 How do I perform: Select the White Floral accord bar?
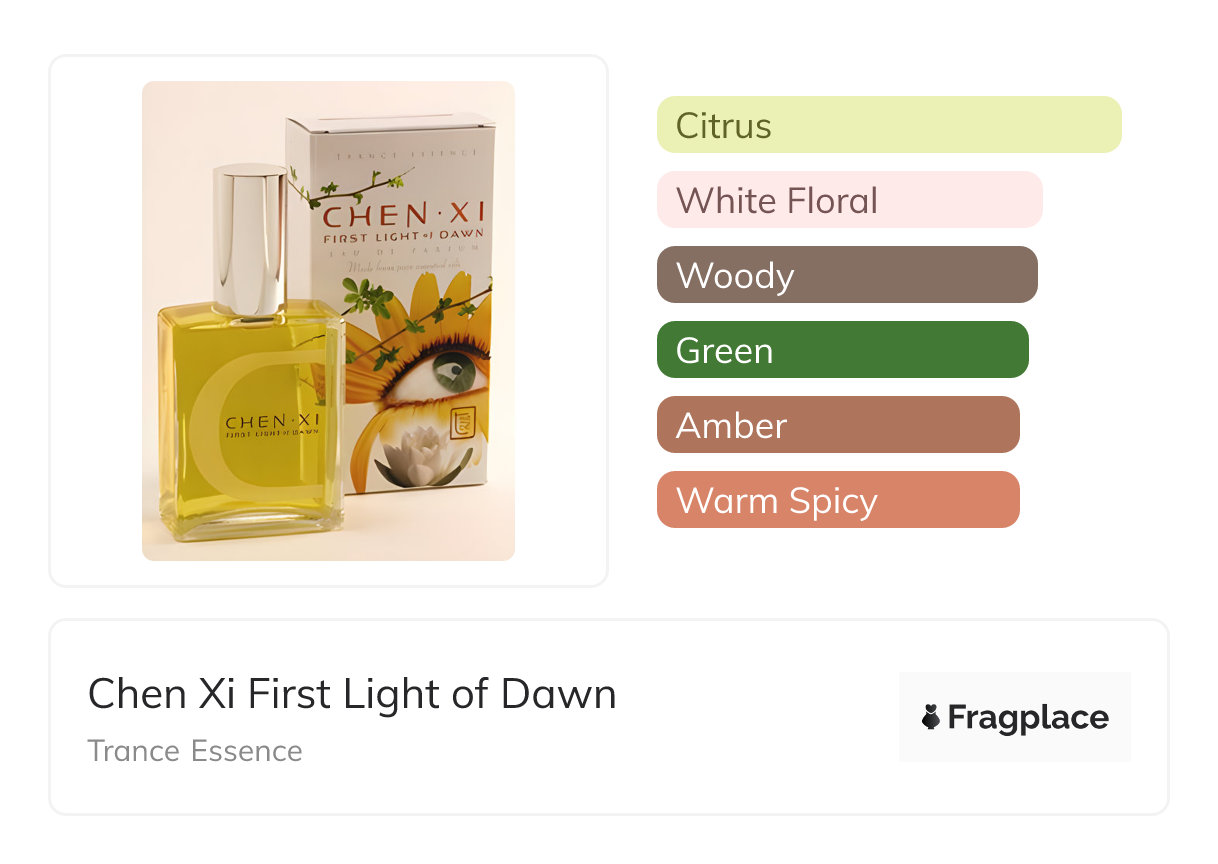pyautogui.click(x=849, y=200)
